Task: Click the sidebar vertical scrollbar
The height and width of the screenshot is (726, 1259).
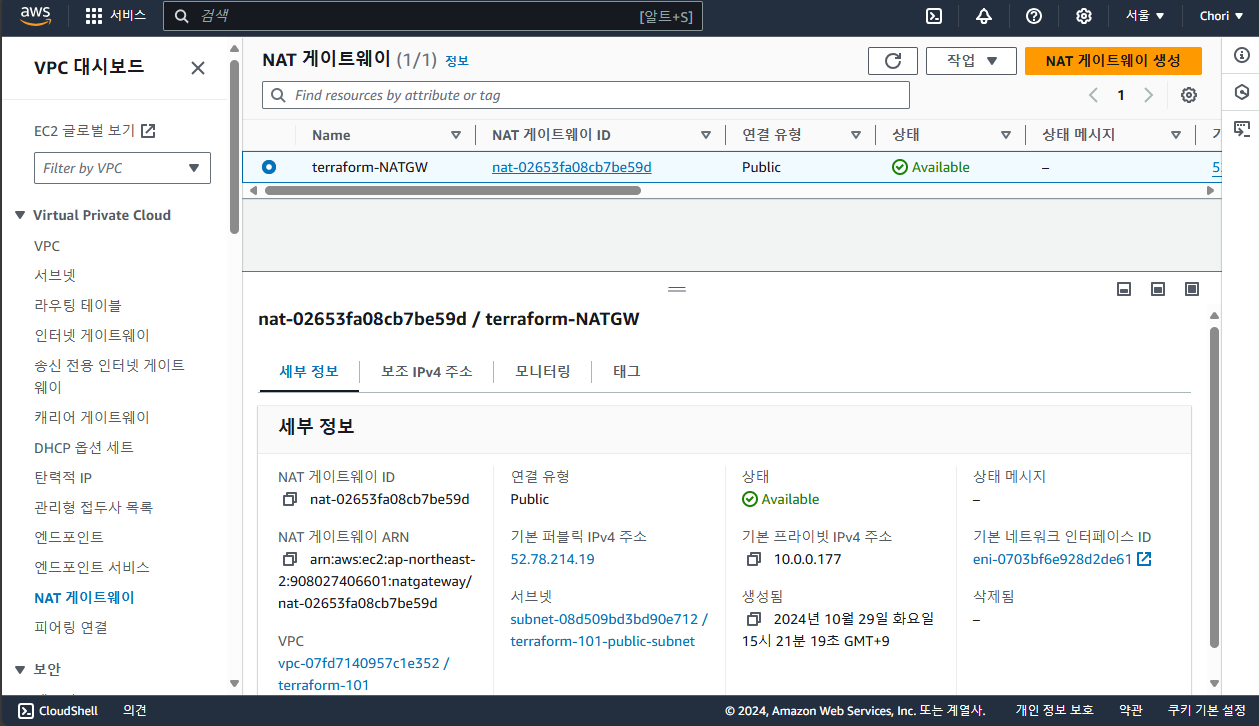Action: tap(234, 146)
